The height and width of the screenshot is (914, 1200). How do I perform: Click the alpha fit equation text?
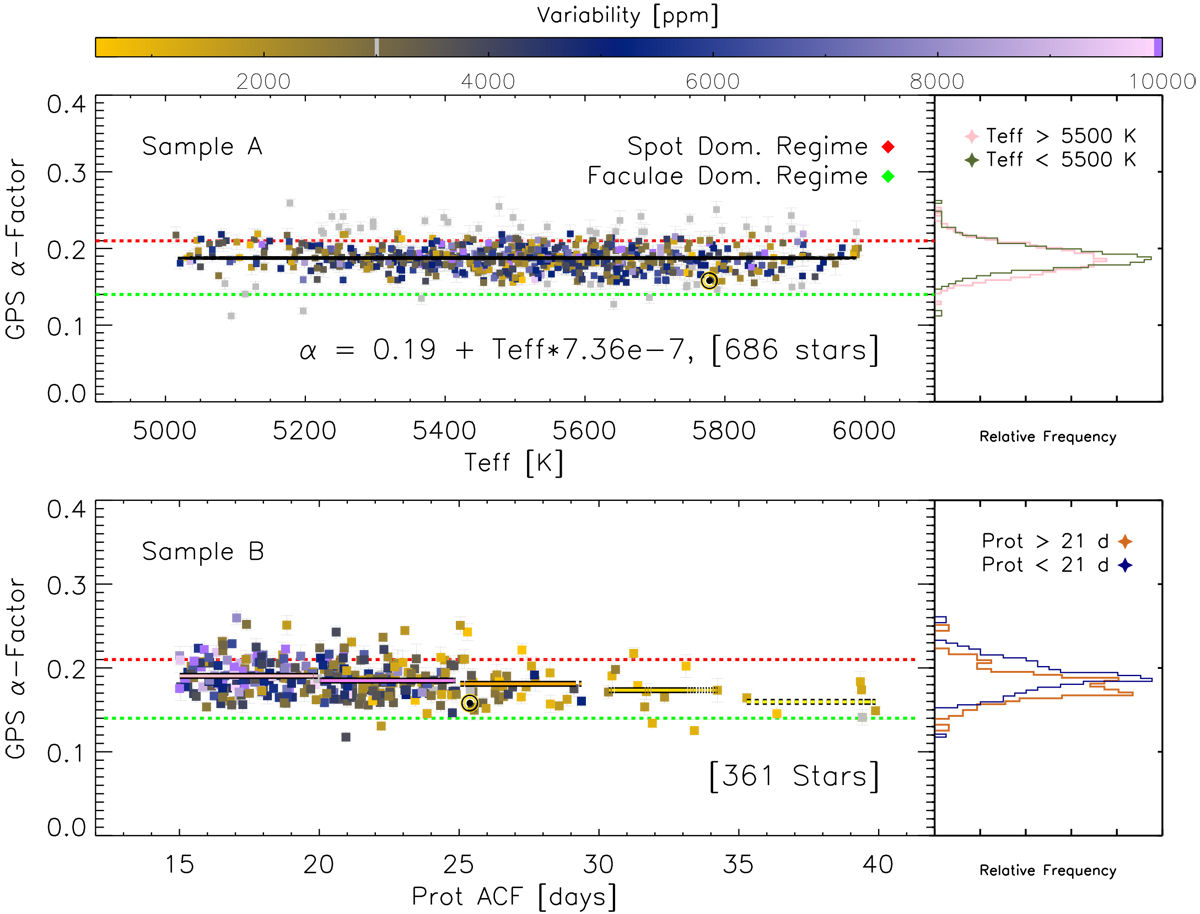(x=588, y=351)
